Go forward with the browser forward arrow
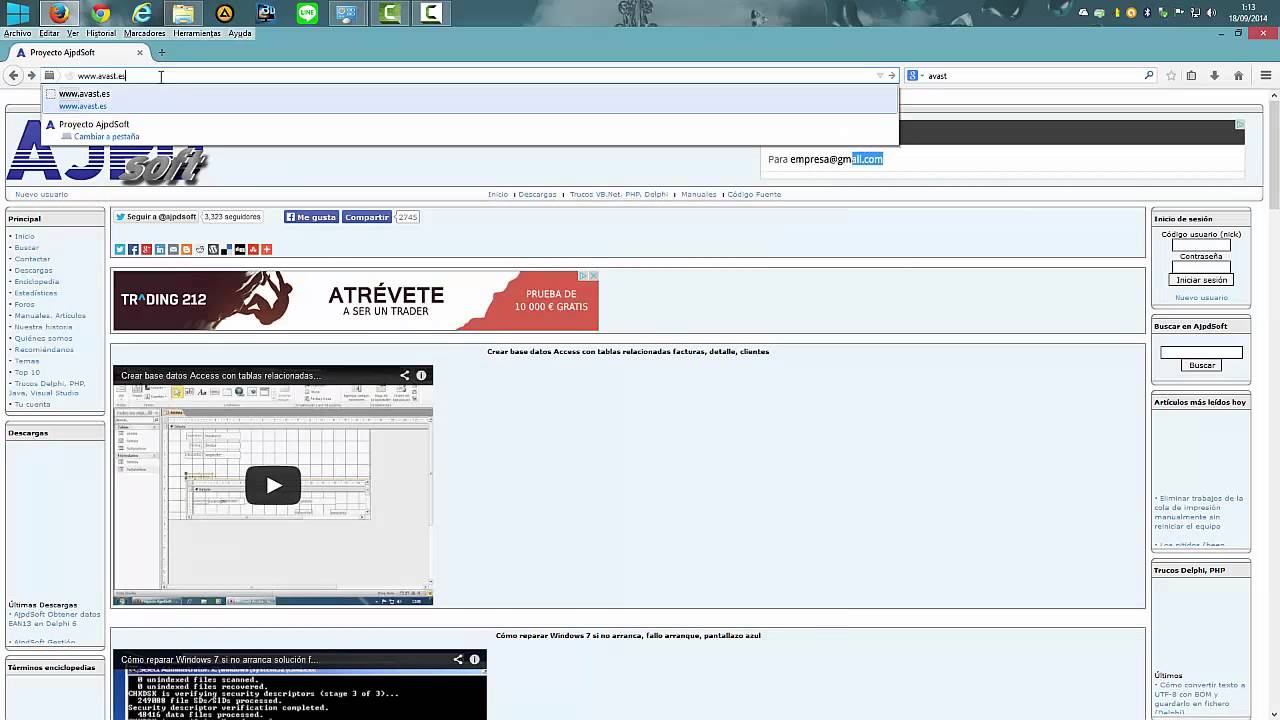Screen dimensions: 1280x720 [x=31, y=75]
